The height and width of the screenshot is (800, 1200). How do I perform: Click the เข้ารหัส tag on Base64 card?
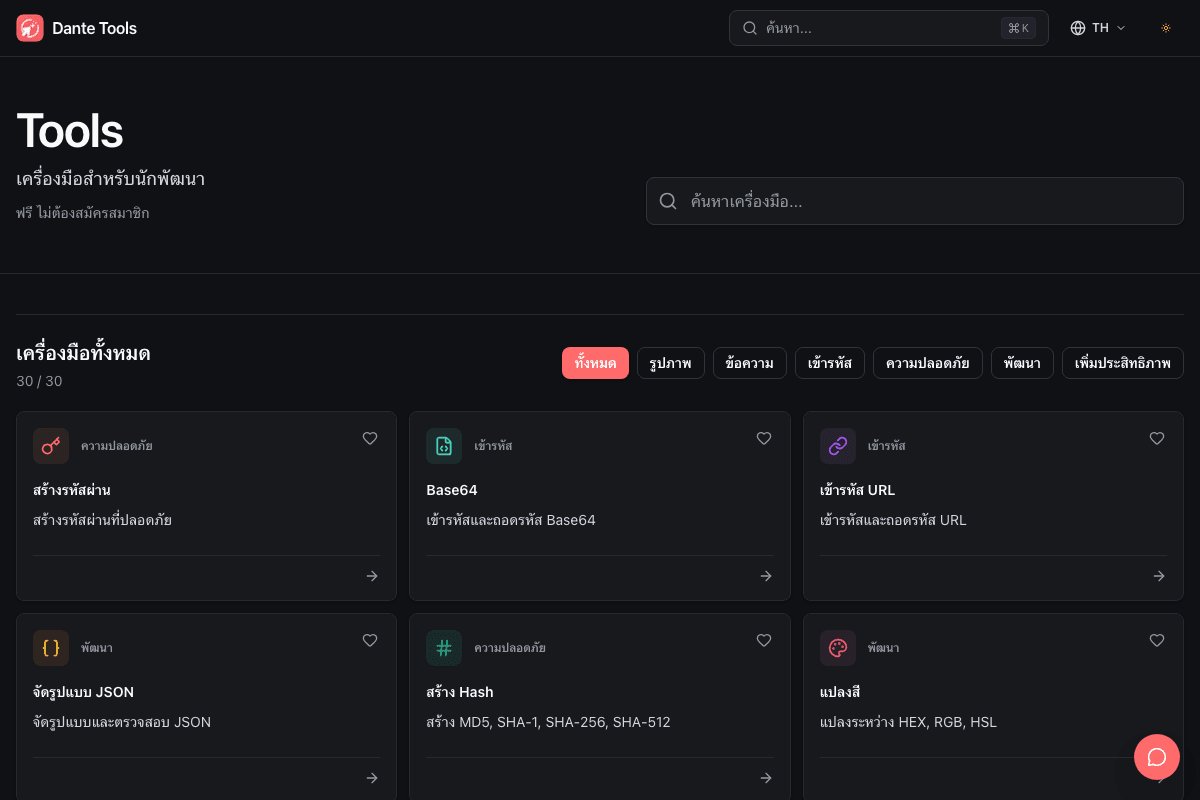click(x=493, y=446)
